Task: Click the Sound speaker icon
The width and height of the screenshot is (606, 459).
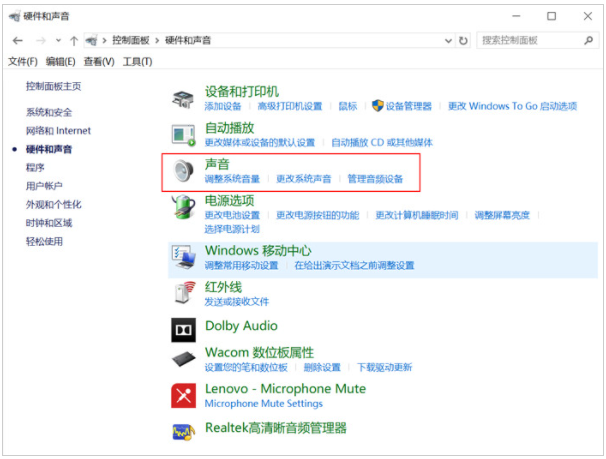Action: coord(183,171)
